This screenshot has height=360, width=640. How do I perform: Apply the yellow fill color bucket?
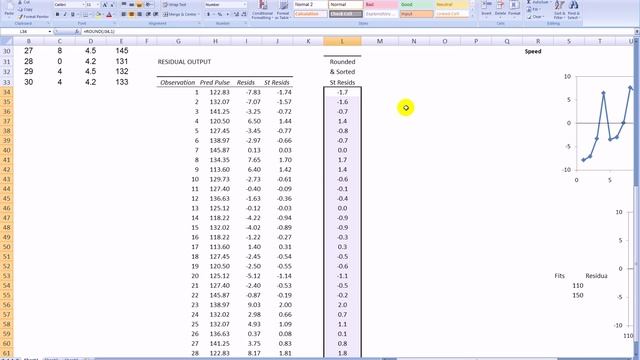(x=98, y=14)
